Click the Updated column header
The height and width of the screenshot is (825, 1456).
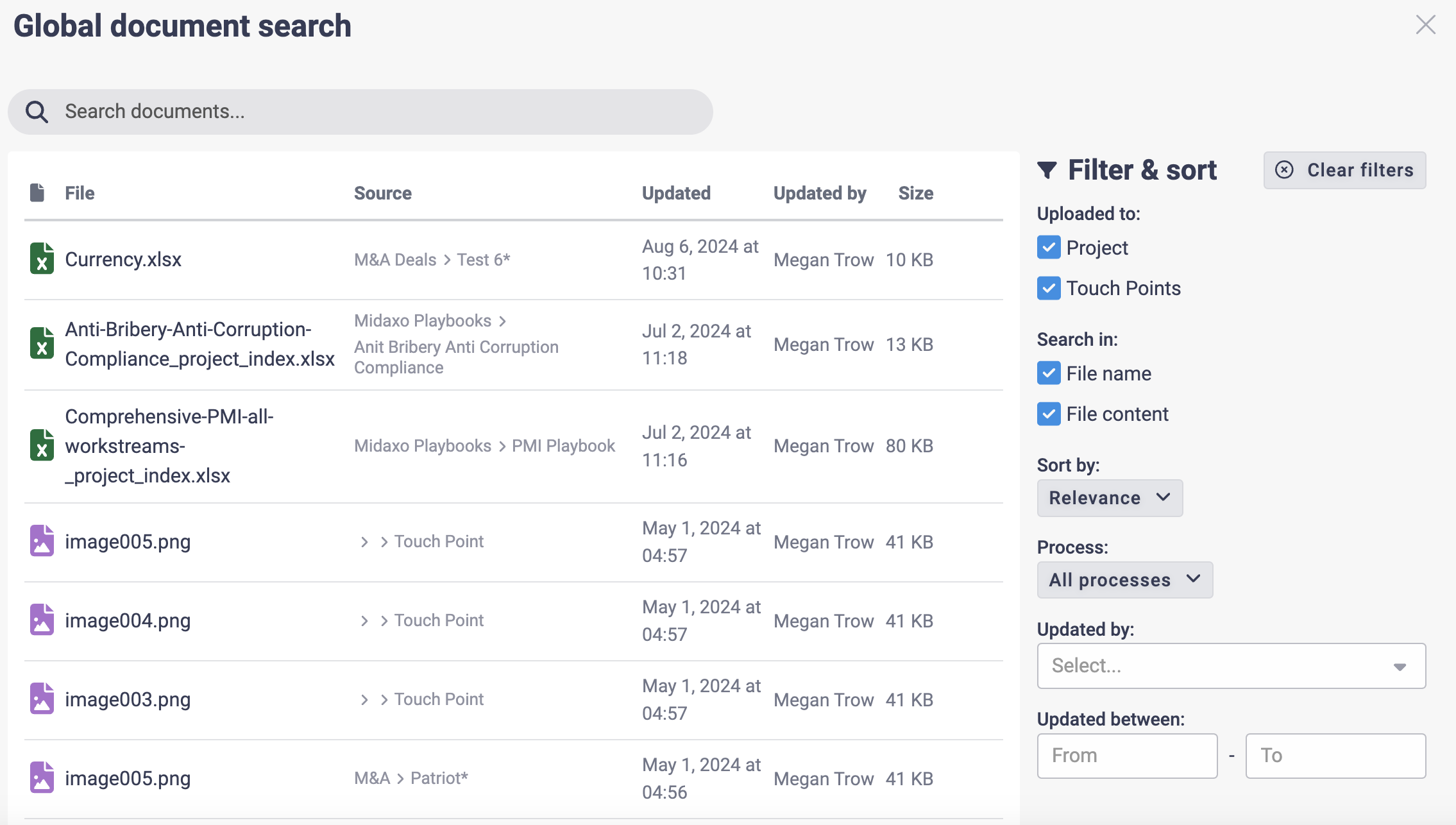pyautogui.click(x=676, y=193)
